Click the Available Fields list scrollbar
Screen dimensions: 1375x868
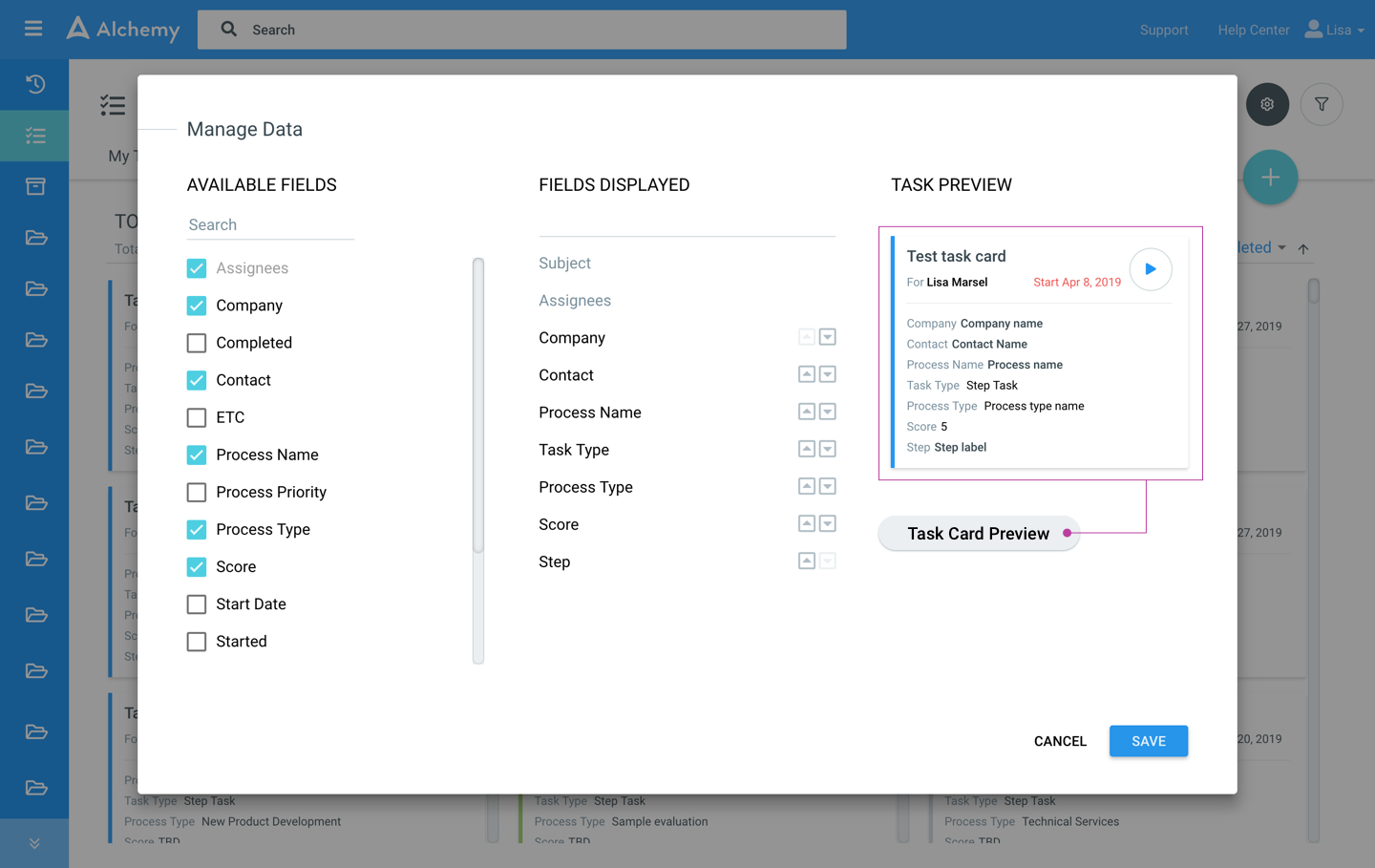coord(478,406)
